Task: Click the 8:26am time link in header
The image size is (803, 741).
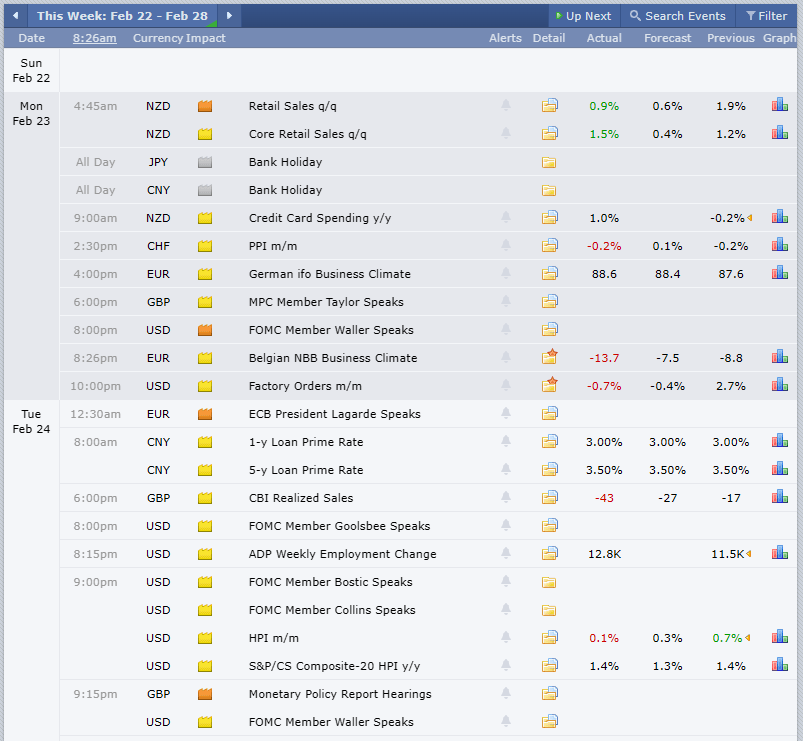Action: click(94, 38)
